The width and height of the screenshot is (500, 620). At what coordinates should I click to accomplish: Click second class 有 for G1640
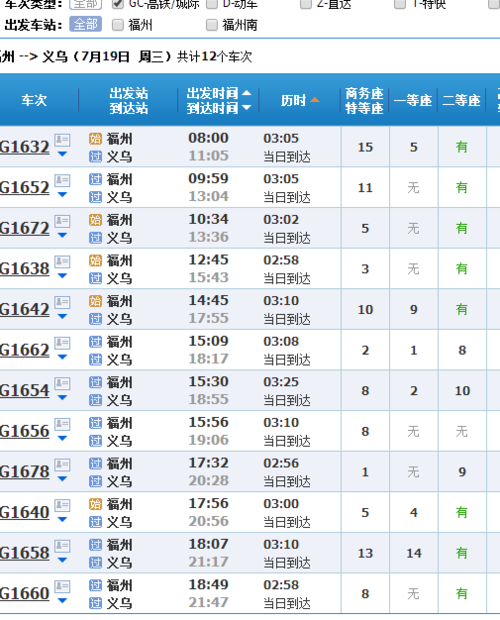click(462, 512)
